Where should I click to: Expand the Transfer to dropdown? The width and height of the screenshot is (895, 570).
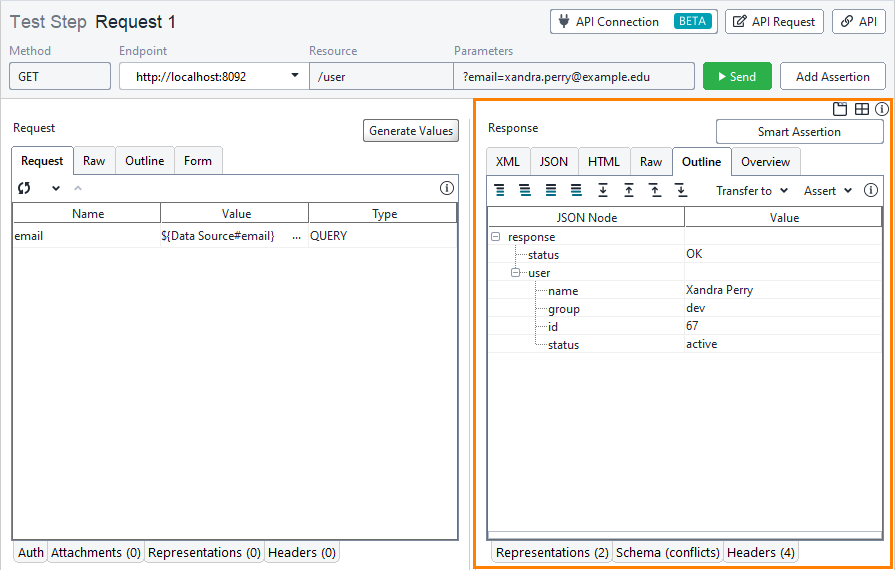tap(752, 190)
